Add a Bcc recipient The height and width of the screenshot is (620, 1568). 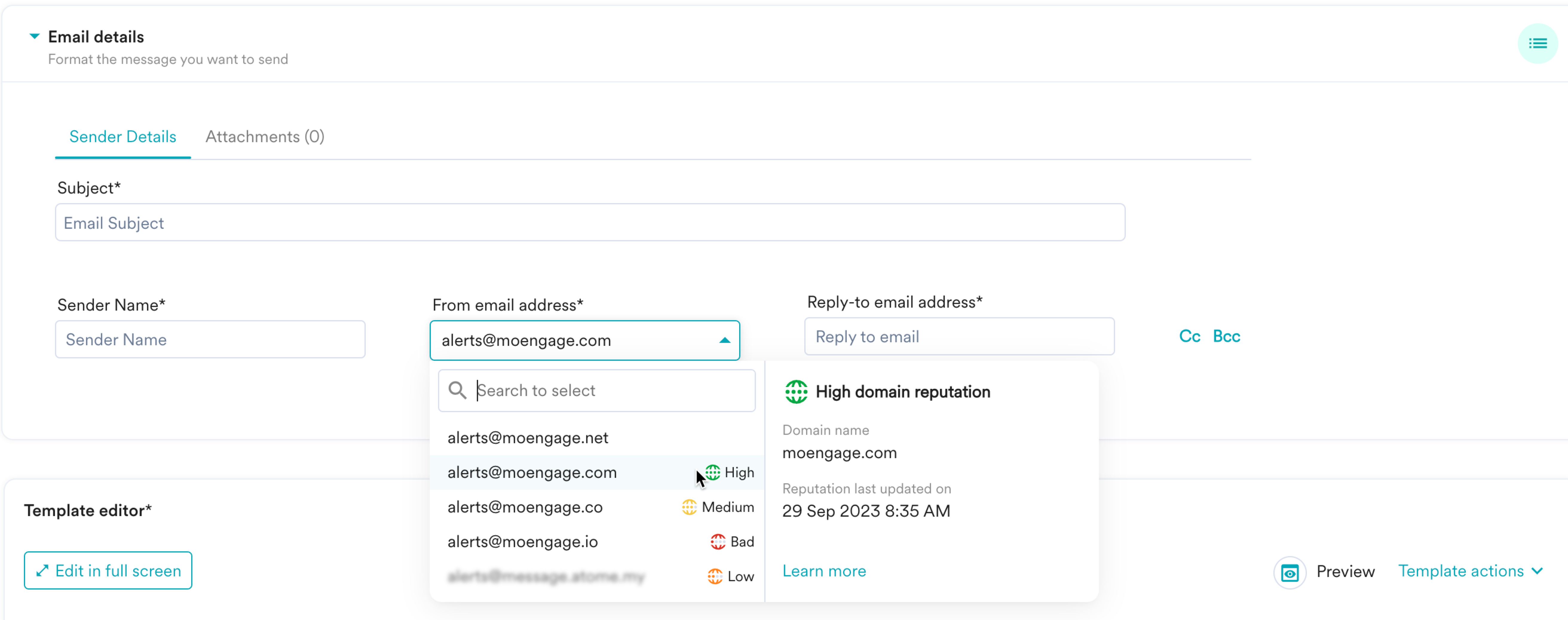[x=1226, y=336]
